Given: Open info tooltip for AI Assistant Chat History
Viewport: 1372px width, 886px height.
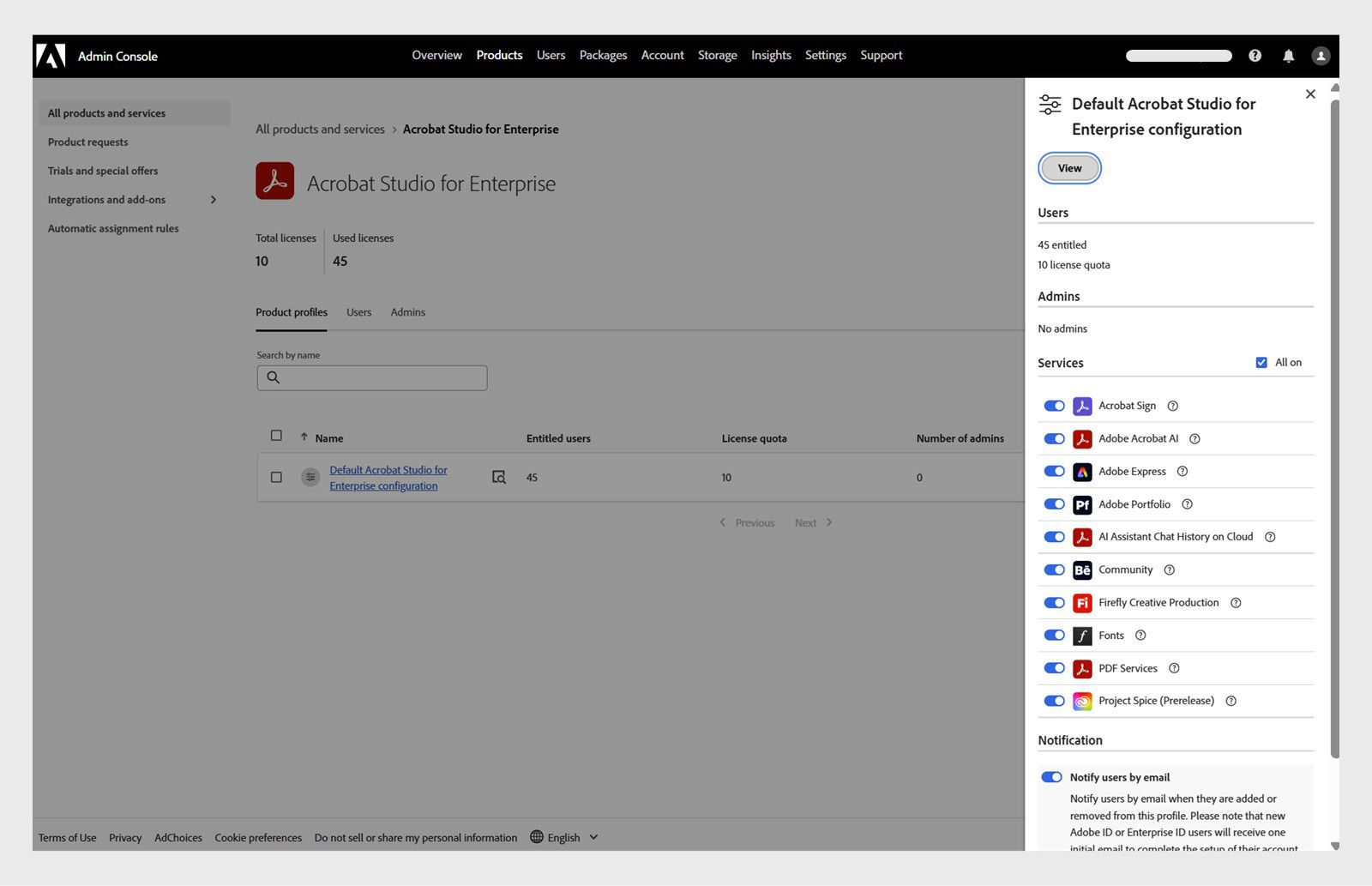Looking at the screenshot, I should [1270, 537].
